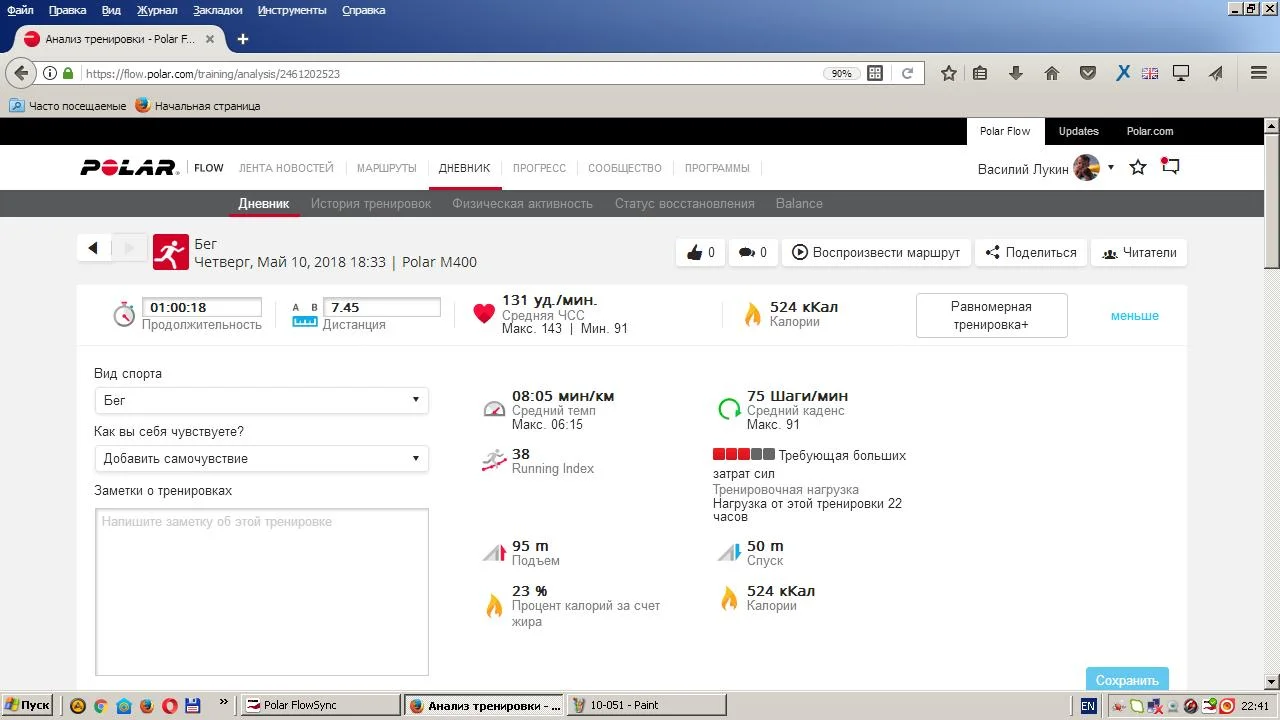Open comments speech bubble counter
Screen dimensions: 1280x720
click(x=753, y=252)
